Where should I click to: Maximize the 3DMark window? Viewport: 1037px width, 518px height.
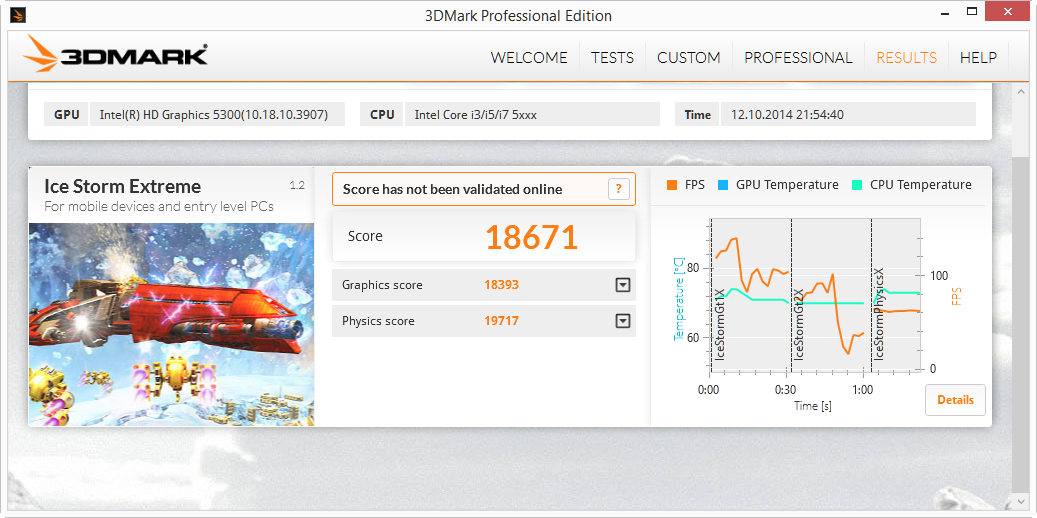click(972, 11)
